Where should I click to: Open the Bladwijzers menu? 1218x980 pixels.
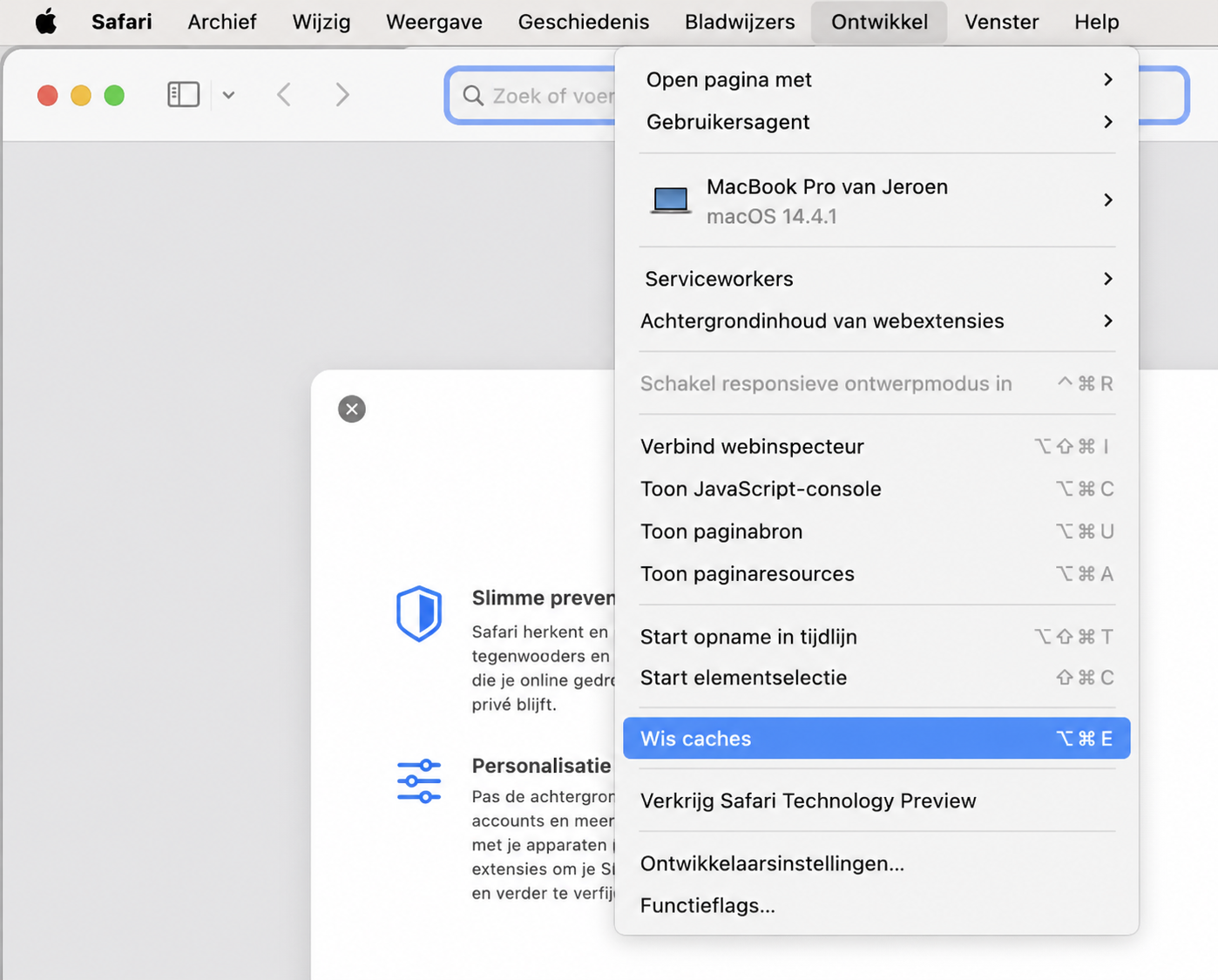pyautogui.click(x=740, y=22)
